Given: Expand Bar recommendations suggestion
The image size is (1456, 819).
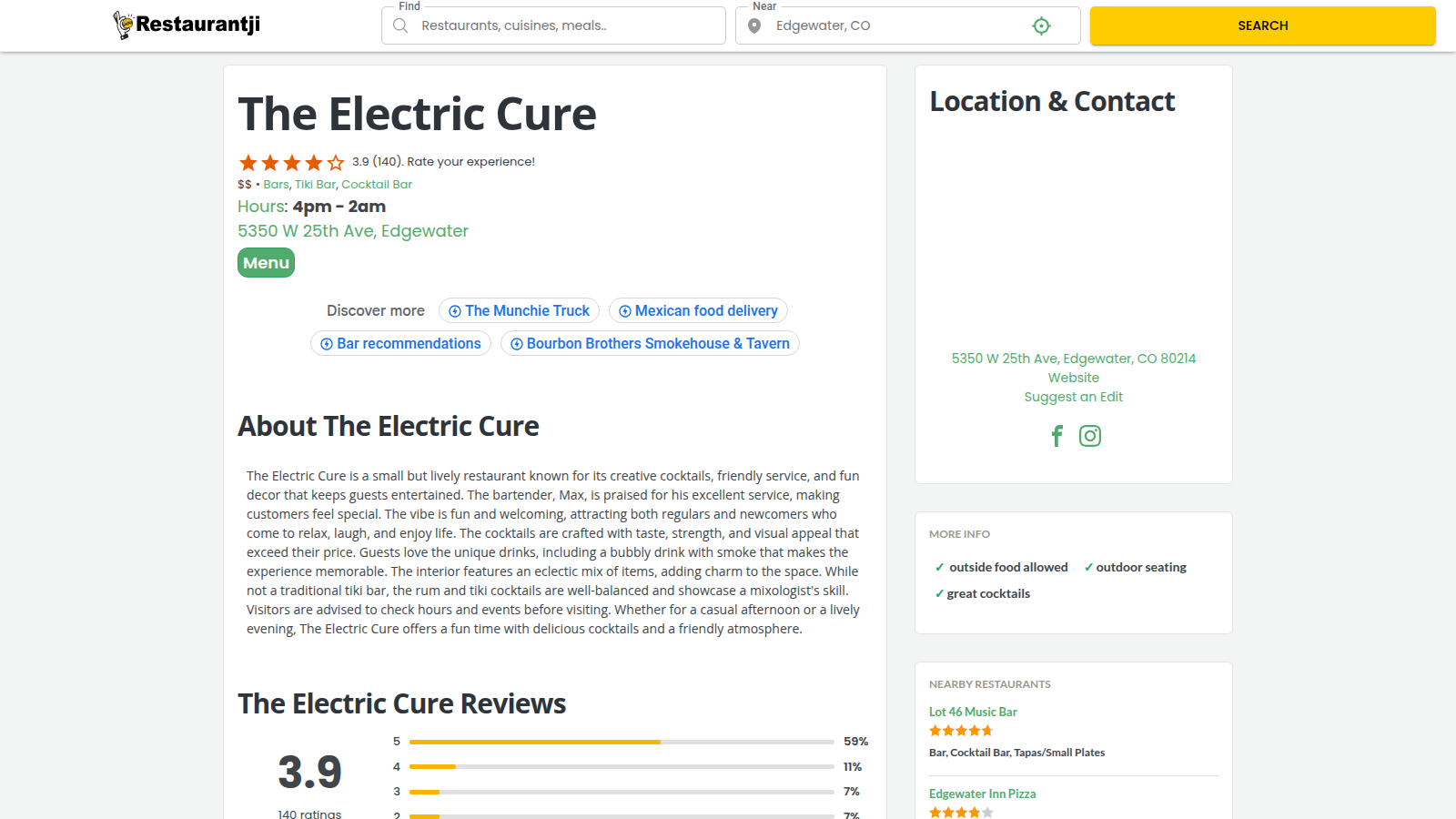Looking at the screenshot, I should pyautogui.click(x=400, y=344).
